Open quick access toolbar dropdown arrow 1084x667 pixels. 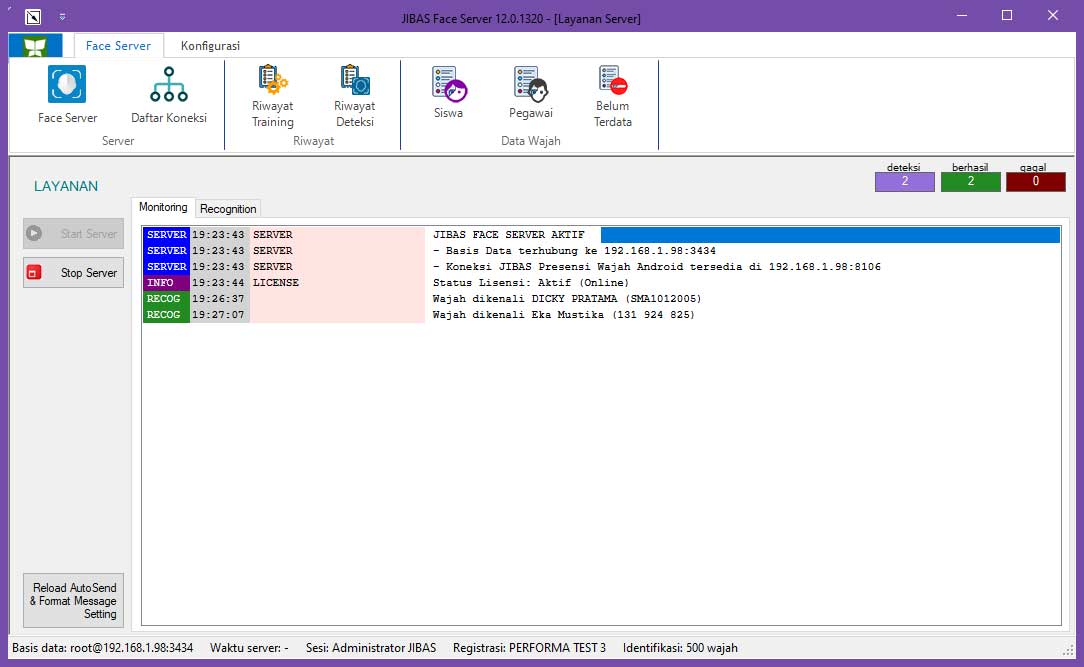[62, 17]
